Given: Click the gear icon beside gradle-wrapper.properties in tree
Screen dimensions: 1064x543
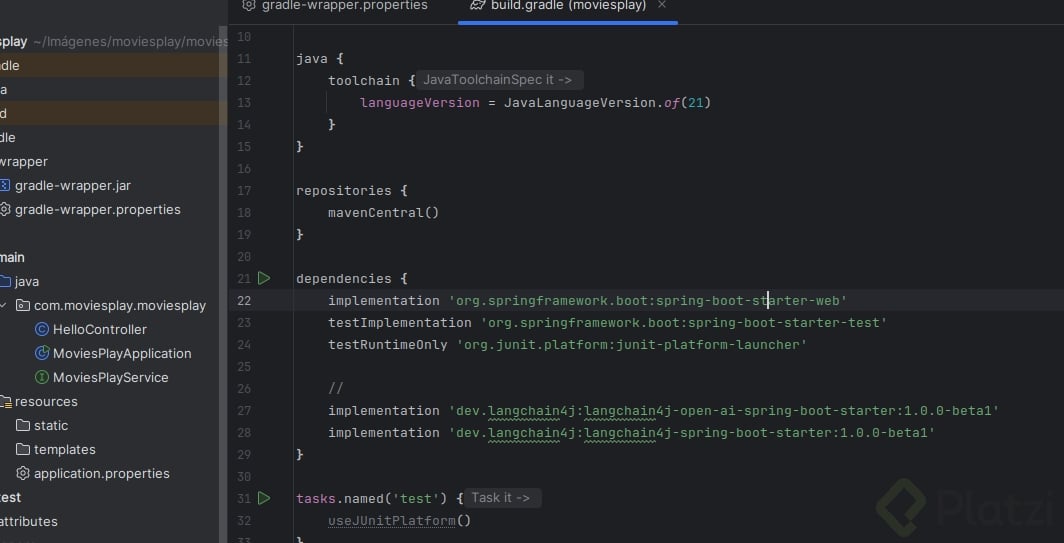Looking at the screenshot, I should point(5,210).
